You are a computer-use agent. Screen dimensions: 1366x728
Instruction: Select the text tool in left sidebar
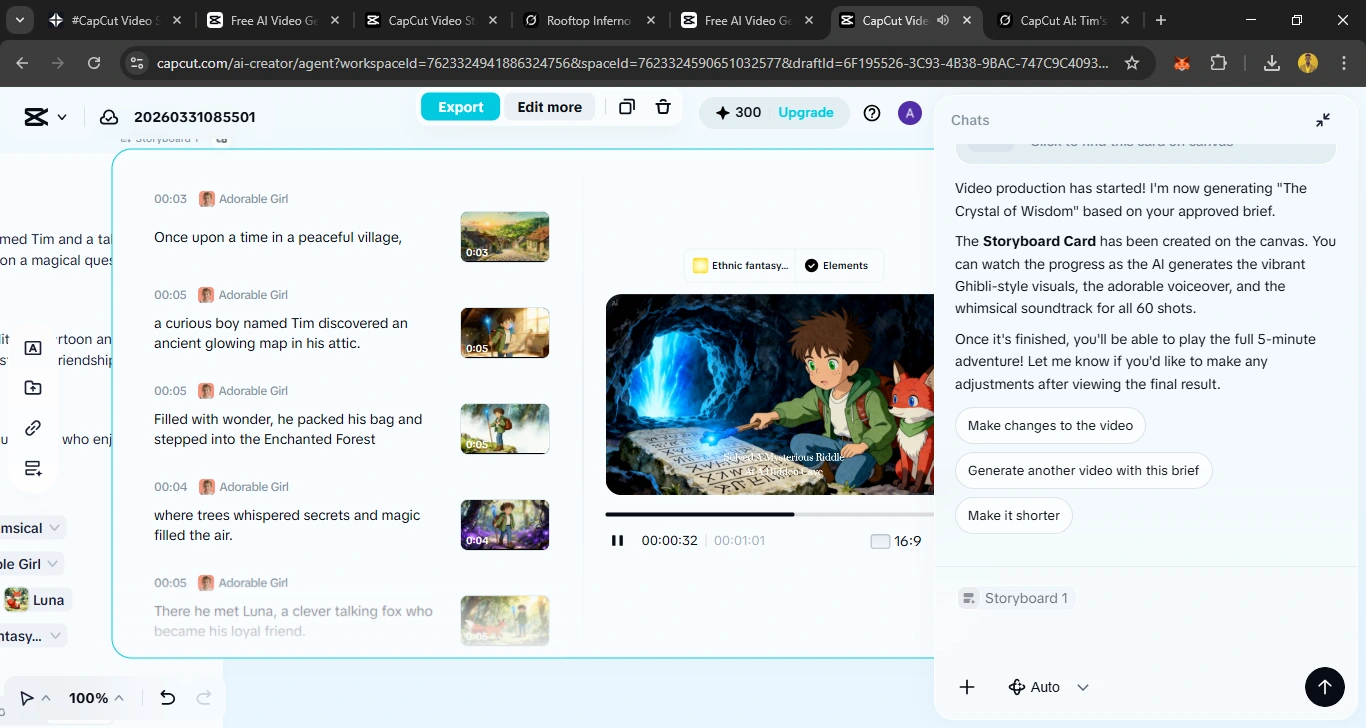tap(33, 348)
